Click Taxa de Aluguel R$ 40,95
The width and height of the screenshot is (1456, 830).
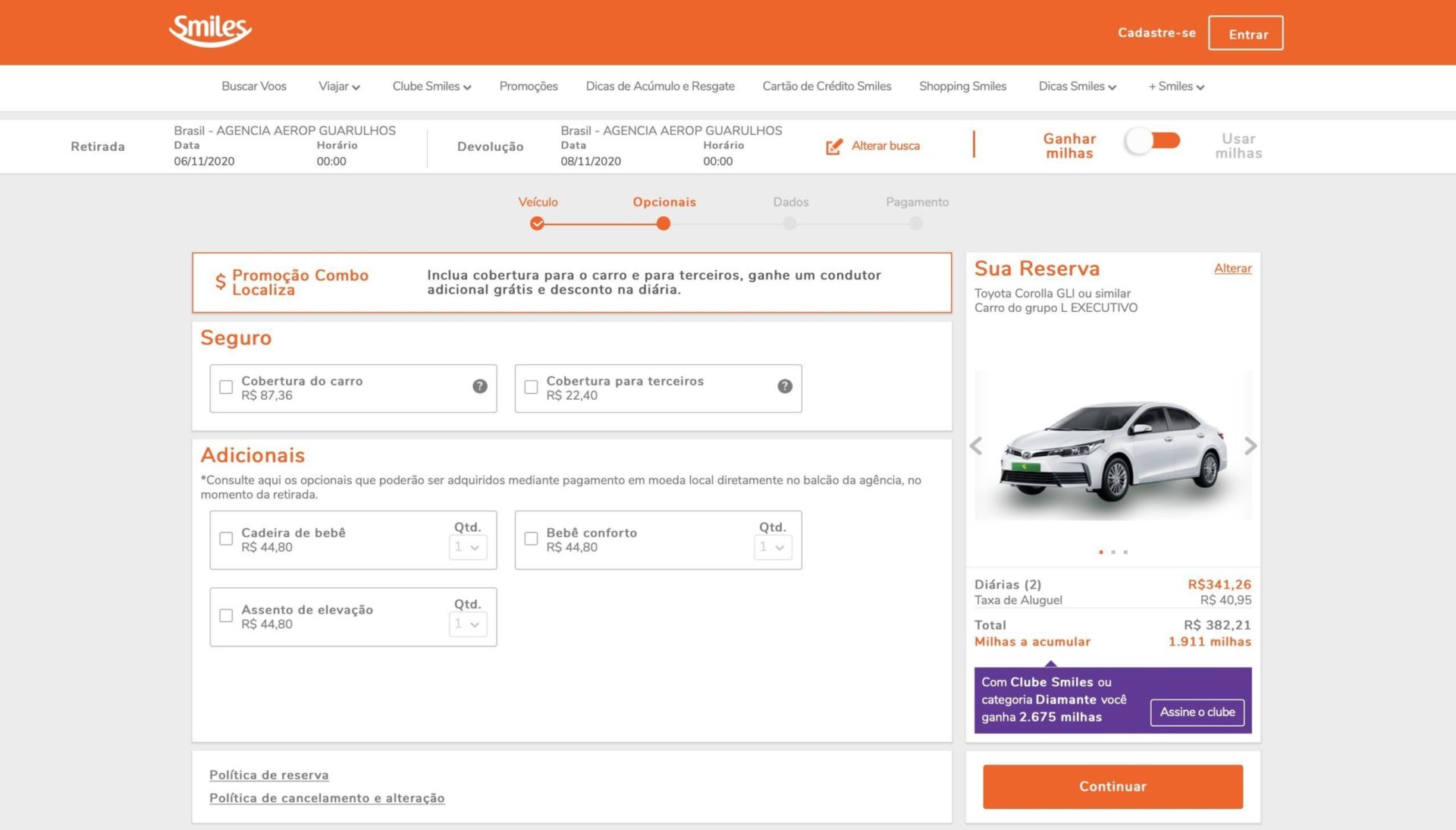(1225, 599)
